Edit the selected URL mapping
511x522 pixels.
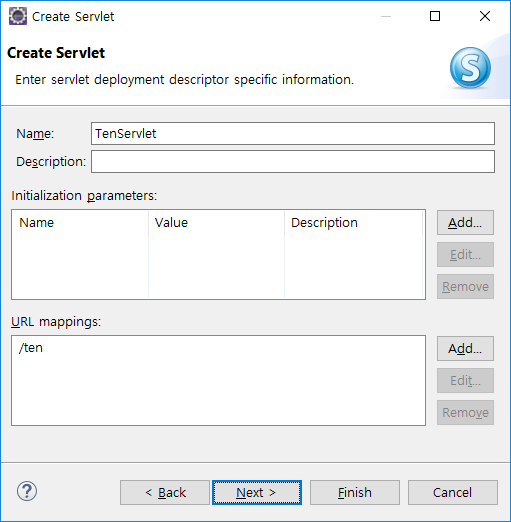(x=465, y=380)
